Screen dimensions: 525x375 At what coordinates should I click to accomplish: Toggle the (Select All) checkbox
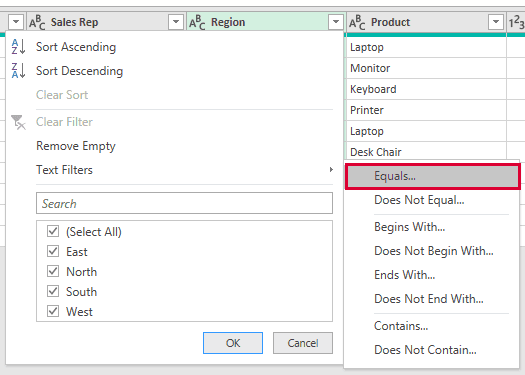tap(53, 231)
